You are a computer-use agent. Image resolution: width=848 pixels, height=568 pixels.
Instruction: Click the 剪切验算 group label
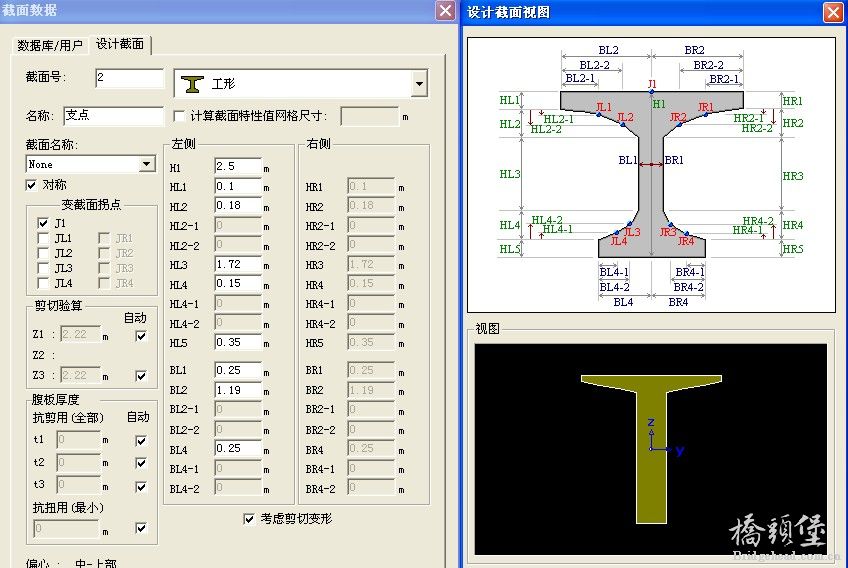(58, 306)
